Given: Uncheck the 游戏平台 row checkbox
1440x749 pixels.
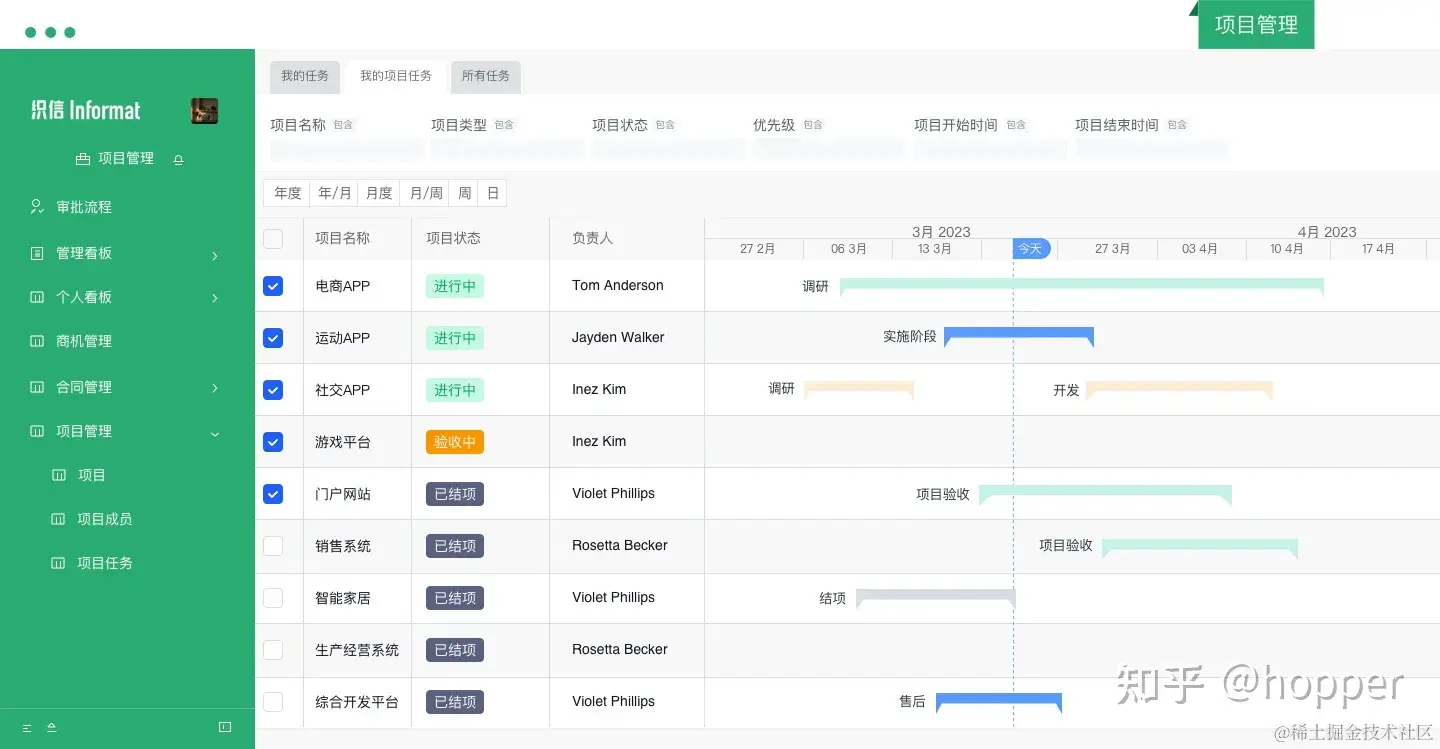Looking at the screenshot, I should [273, 442].
